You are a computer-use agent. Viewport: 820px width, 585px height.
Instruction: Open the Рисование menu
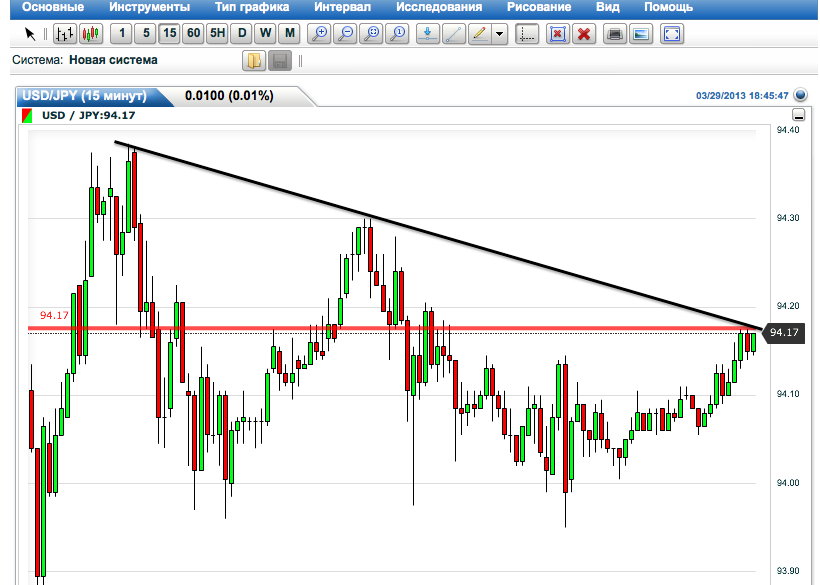coord(539,7)
